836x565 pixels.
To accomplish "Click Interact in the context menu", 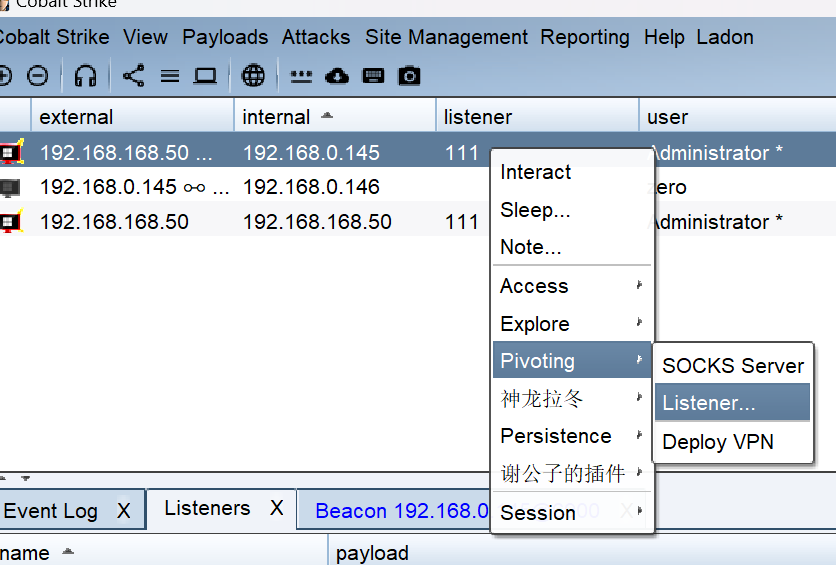I will point(536,172).
